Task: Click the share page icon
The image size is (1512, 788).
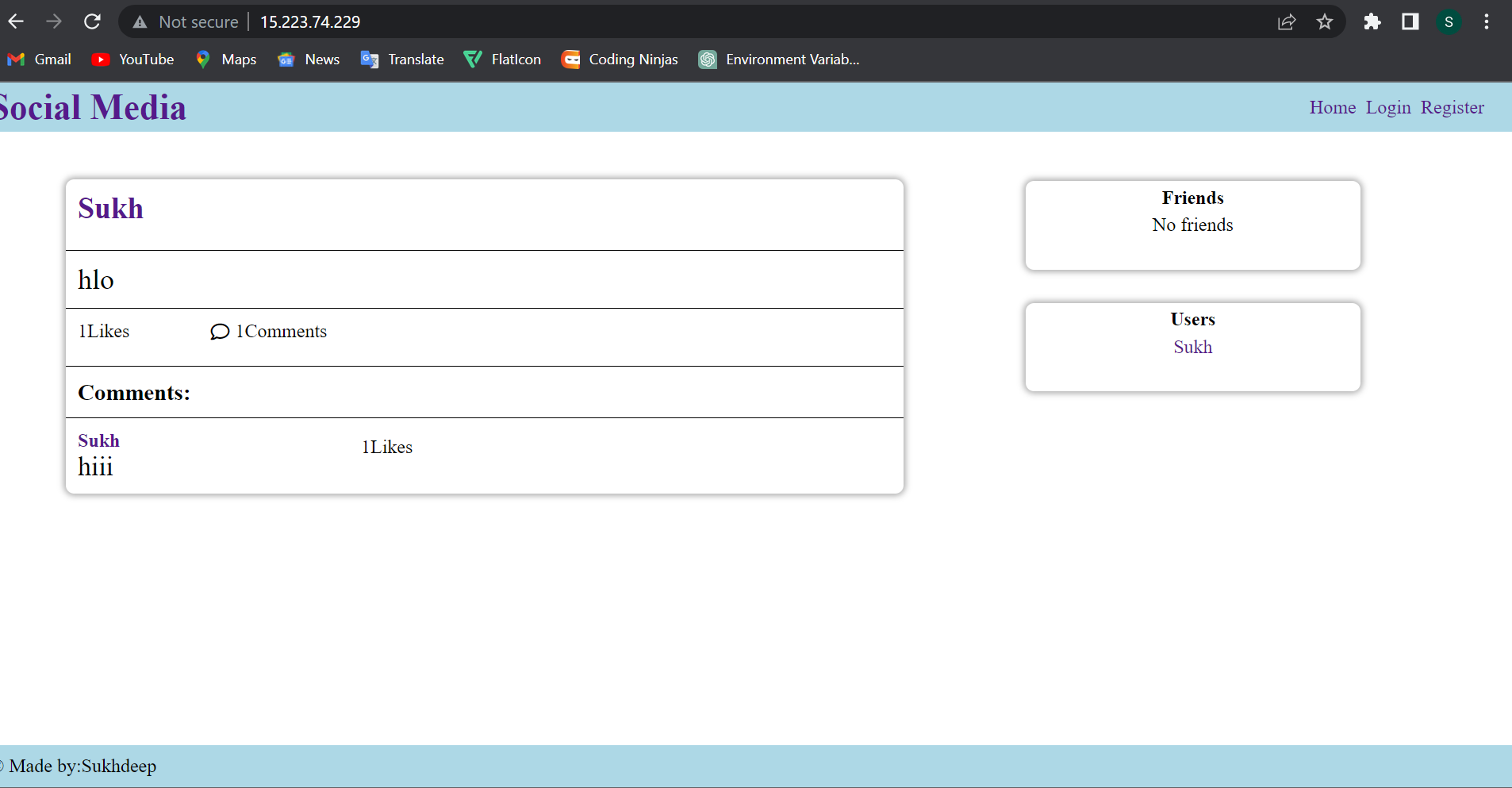Action: click(1287, 22)
